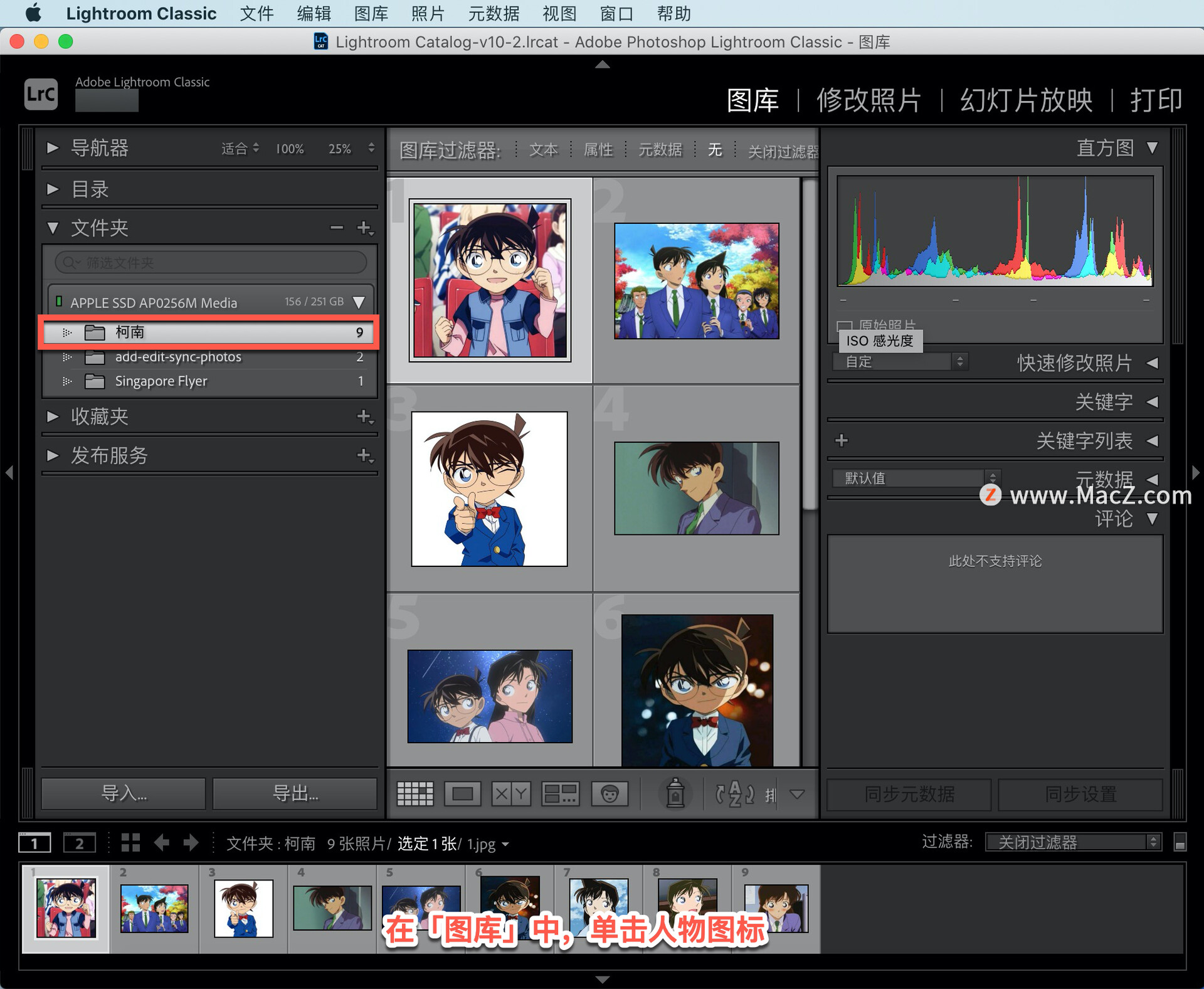Click the plus icon on 文件夹 panel

click(365, 228)
